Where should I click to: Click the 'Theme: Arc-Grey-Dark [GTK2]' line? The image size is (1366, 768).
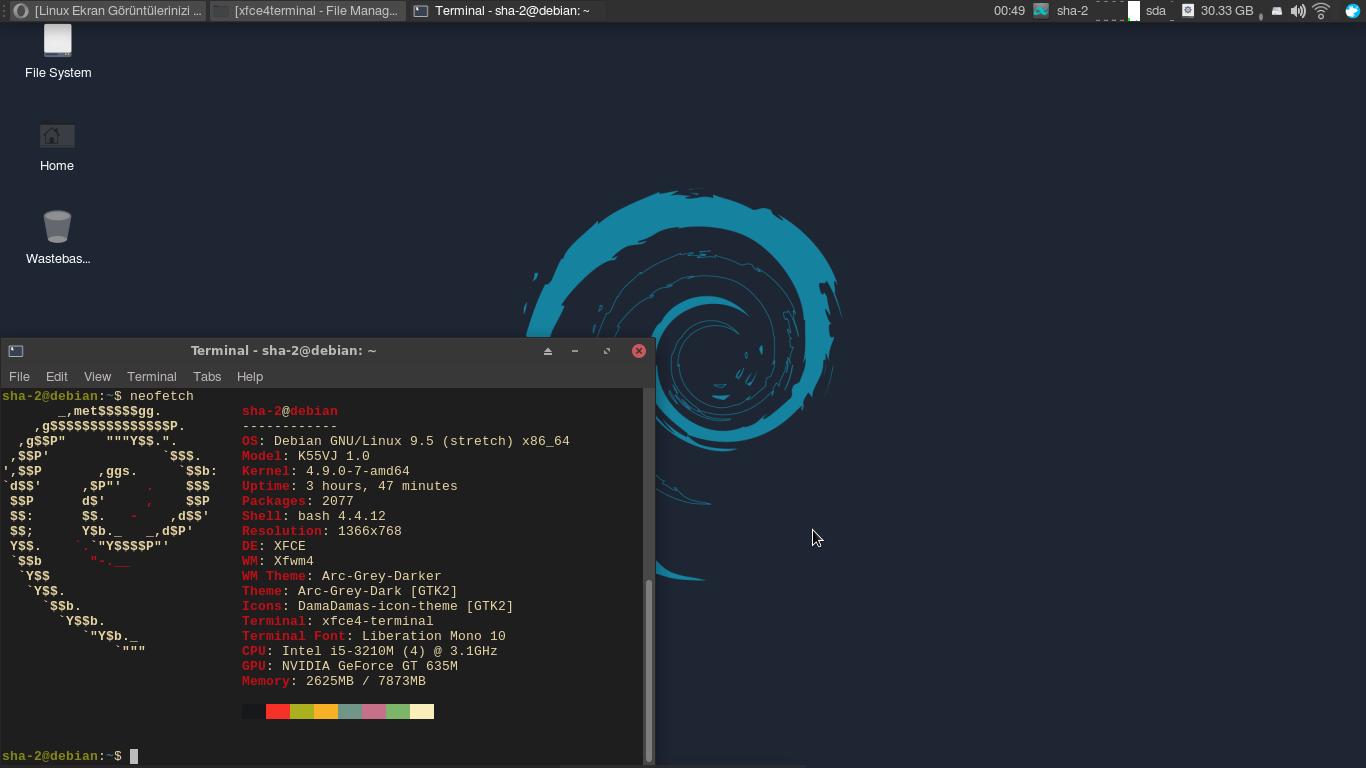coord(350,591)
